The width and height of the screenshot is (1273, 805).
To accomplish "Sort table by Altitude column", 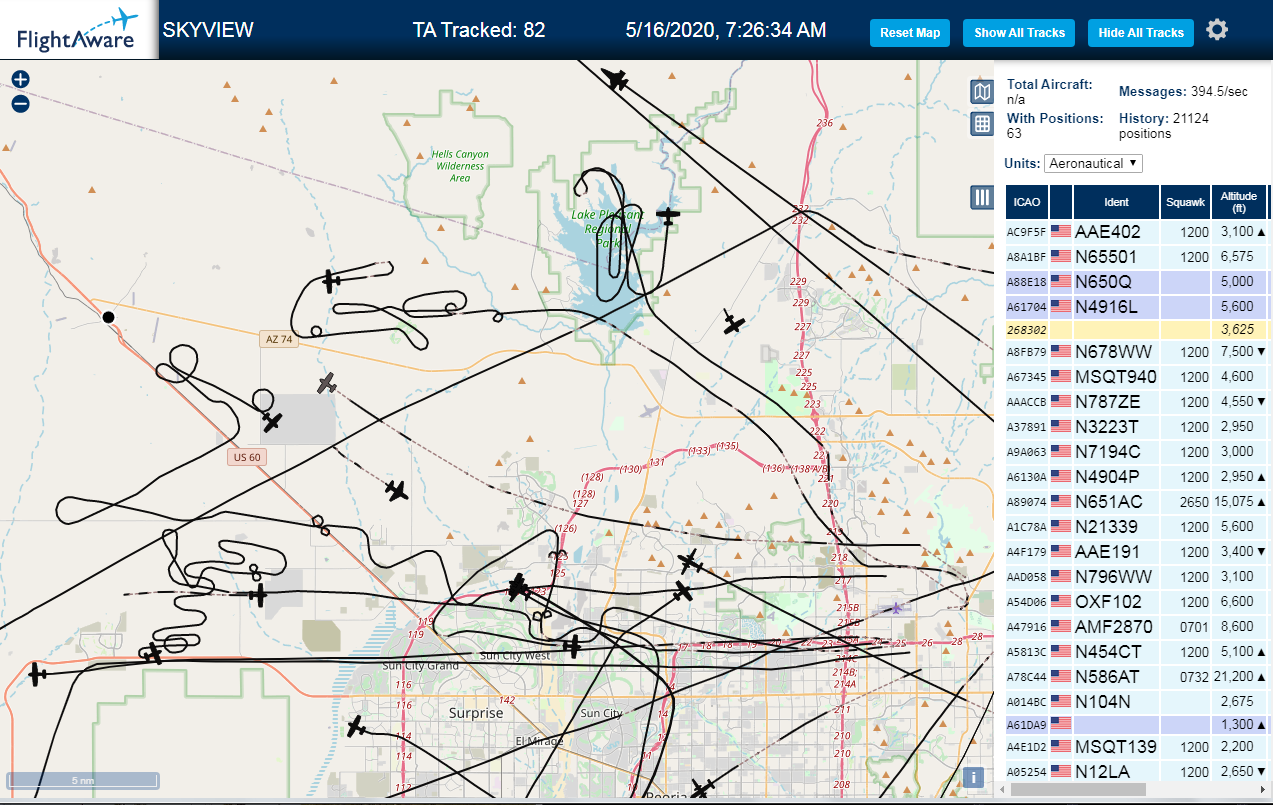I will [x=1239, y=202].
